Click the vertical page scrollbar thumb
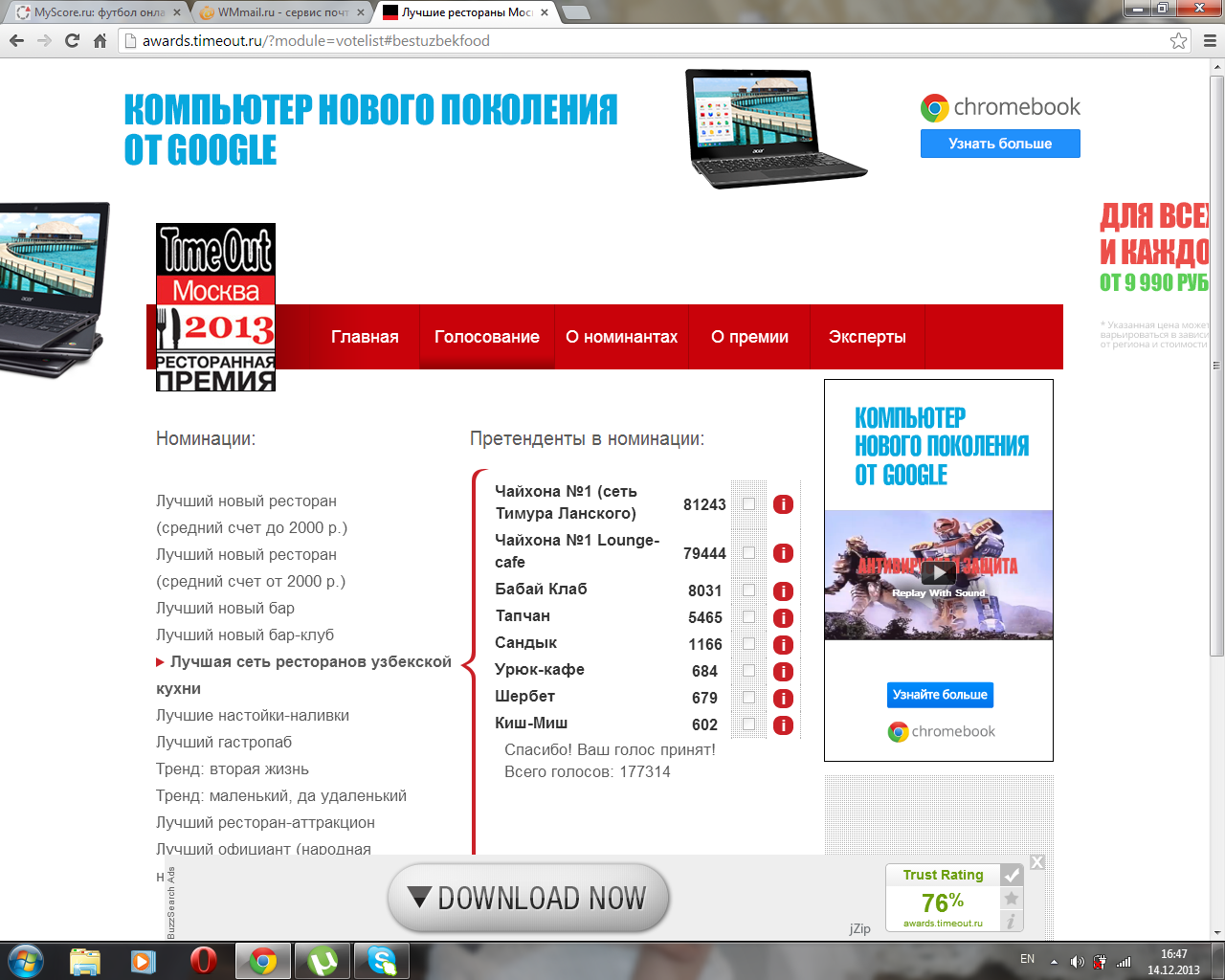 click(x=1216, y=364)
